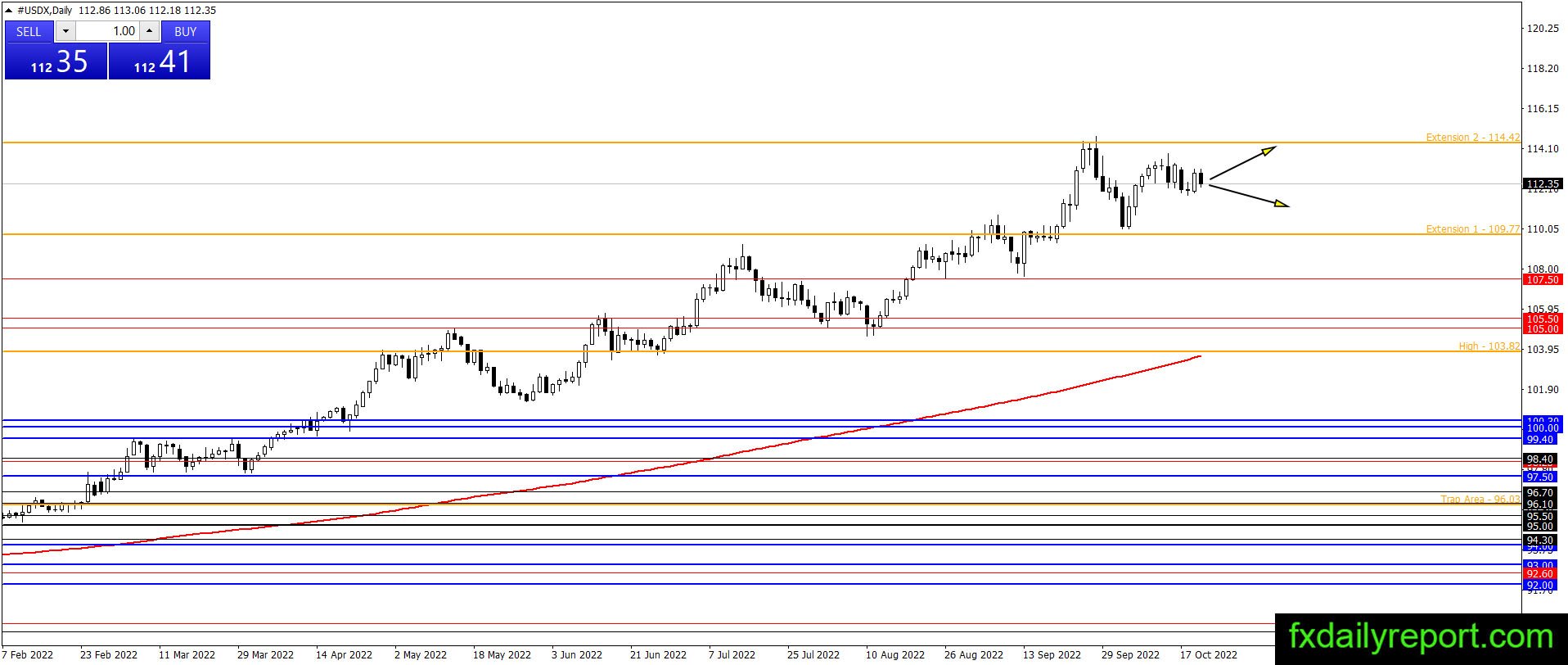Click the red 107.50 price level tag
The width and height of the screenshot is (1568, 665).
click(x=1542, y=279)
